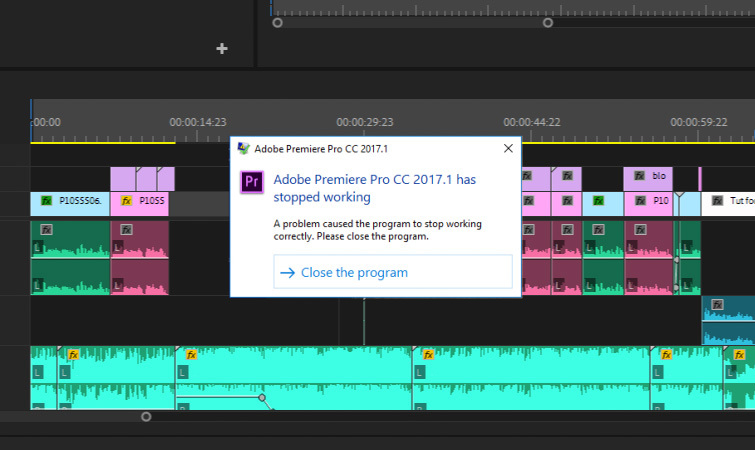Image resolution: width=755 pixels, height=450 pixels.
Task: Click the fx badge on the blo clip
Action: pyautogui.click(x=639, y=176)
